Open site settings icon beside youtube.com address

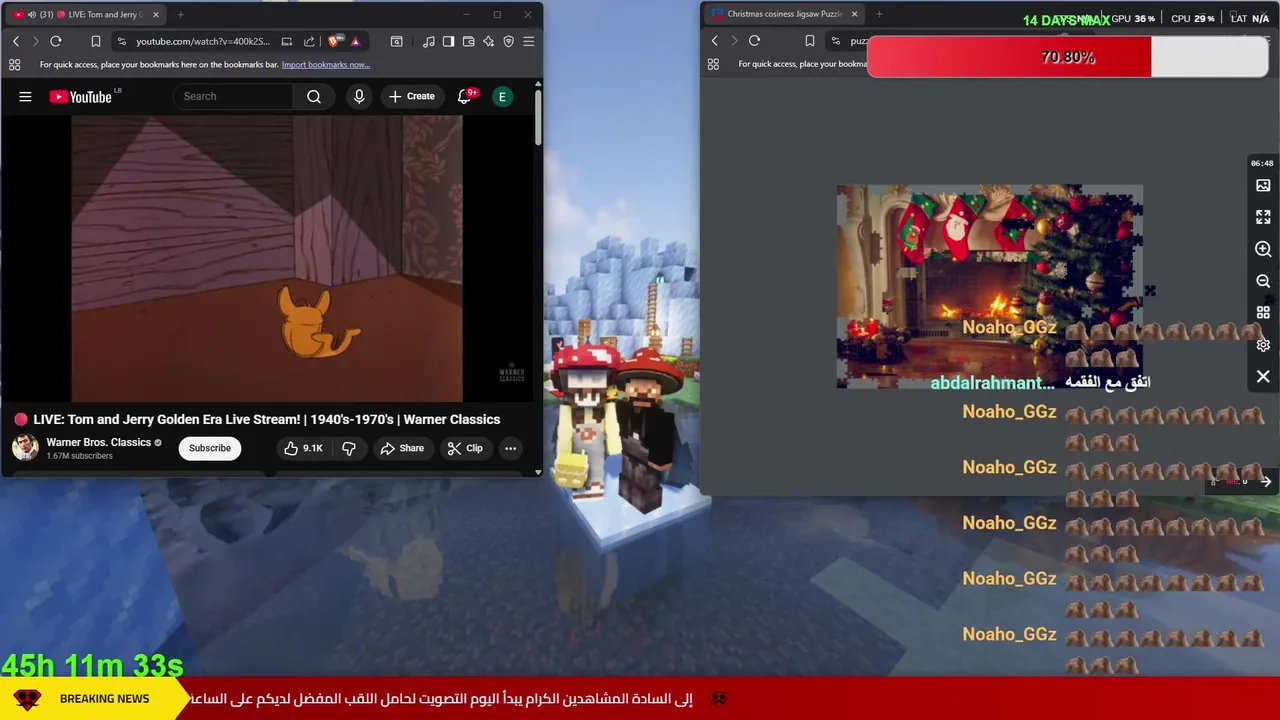(x=121, y=41)
